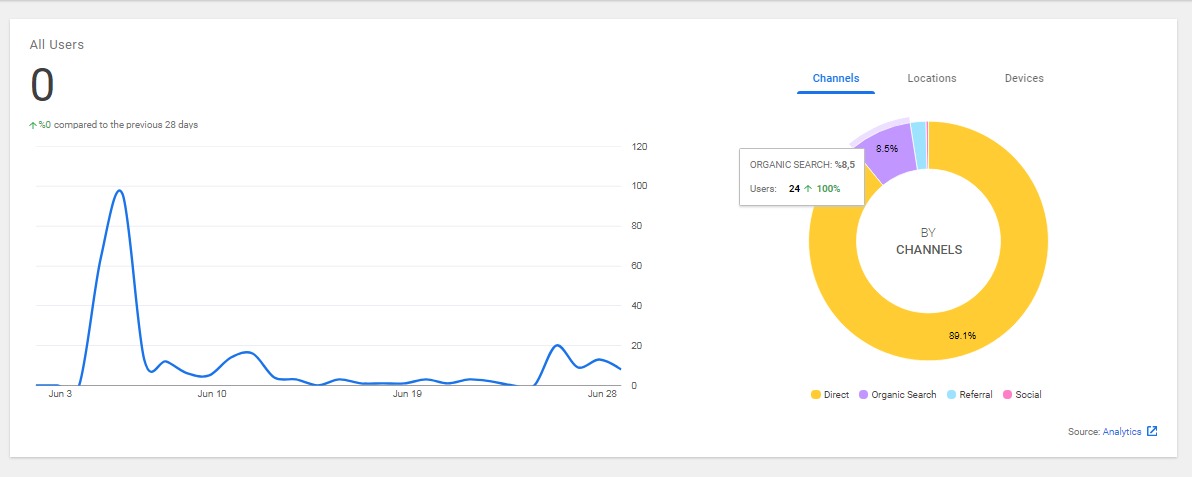Toggle the Organic Search legend purple dot
The height and width of the screenshot is (477, 1192).
pyautogui.click(x=864, y=395)
